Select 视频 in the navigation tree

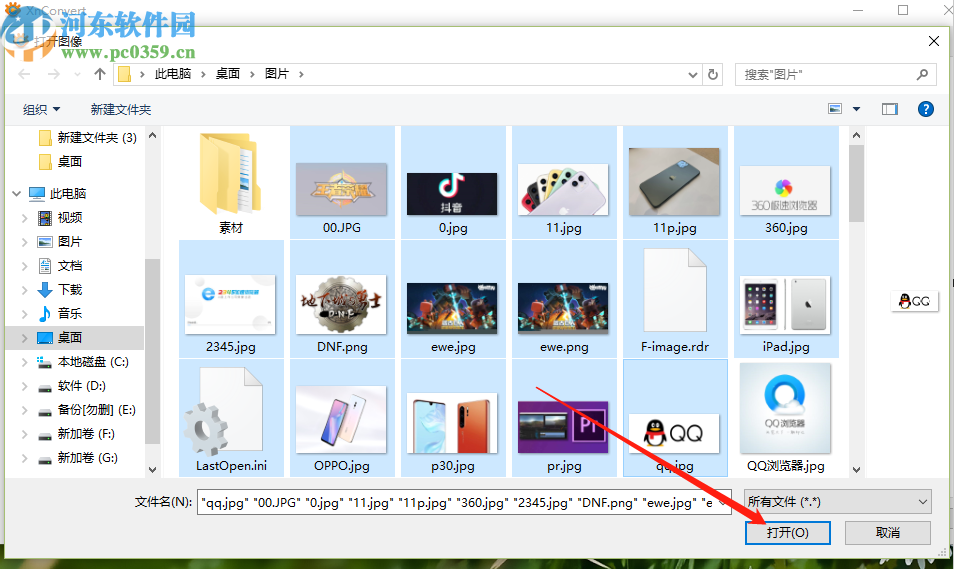pyautogui.click(x=60, y=217)
